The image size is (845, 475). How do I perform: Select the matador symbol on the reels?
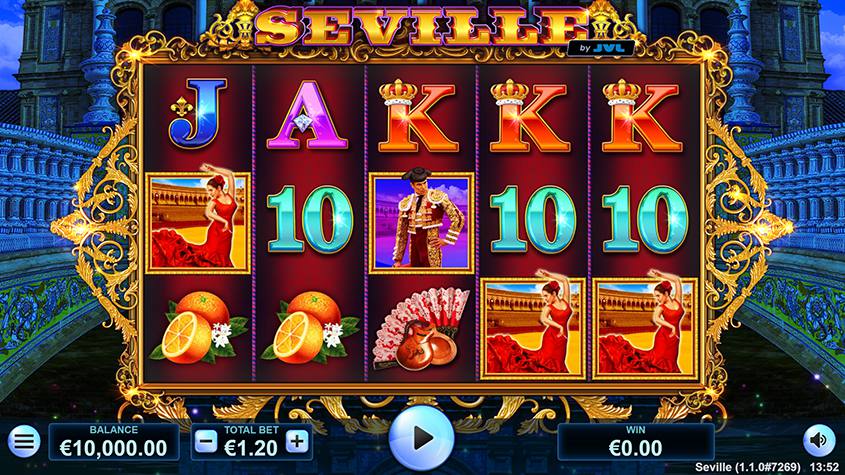point(421,222)
